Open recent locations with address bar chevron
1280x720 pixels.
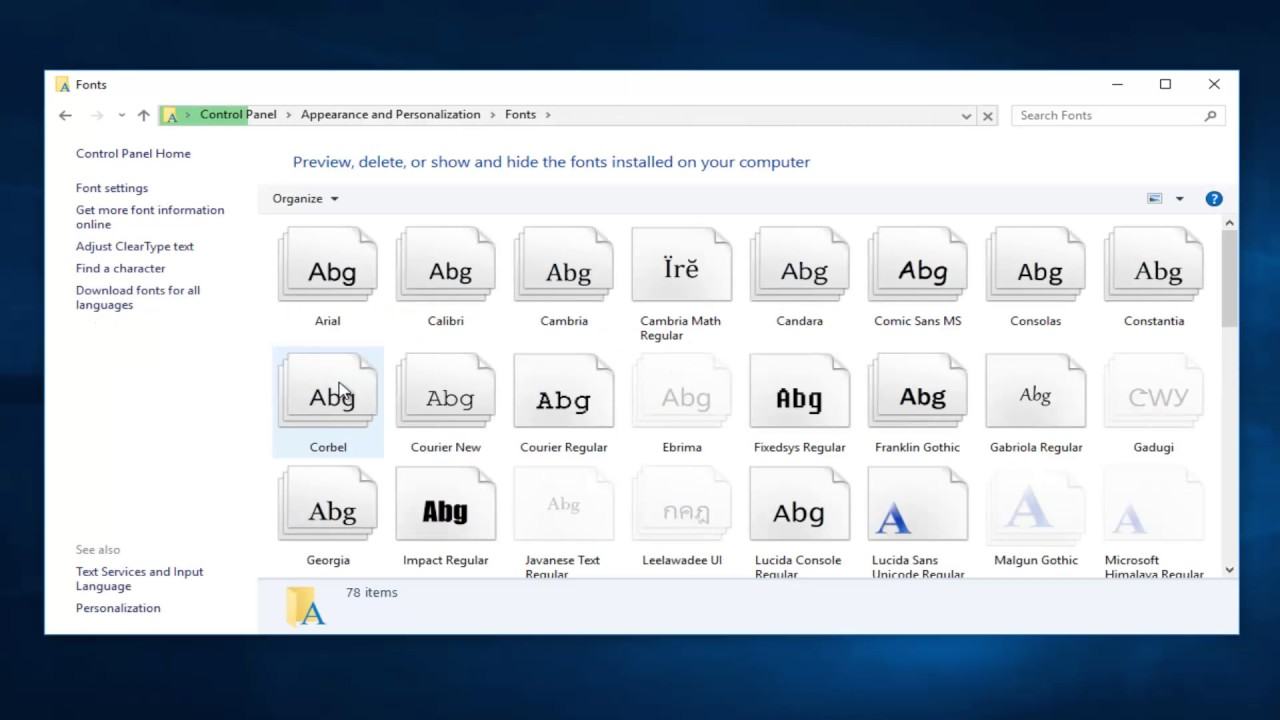pos(121,114)
